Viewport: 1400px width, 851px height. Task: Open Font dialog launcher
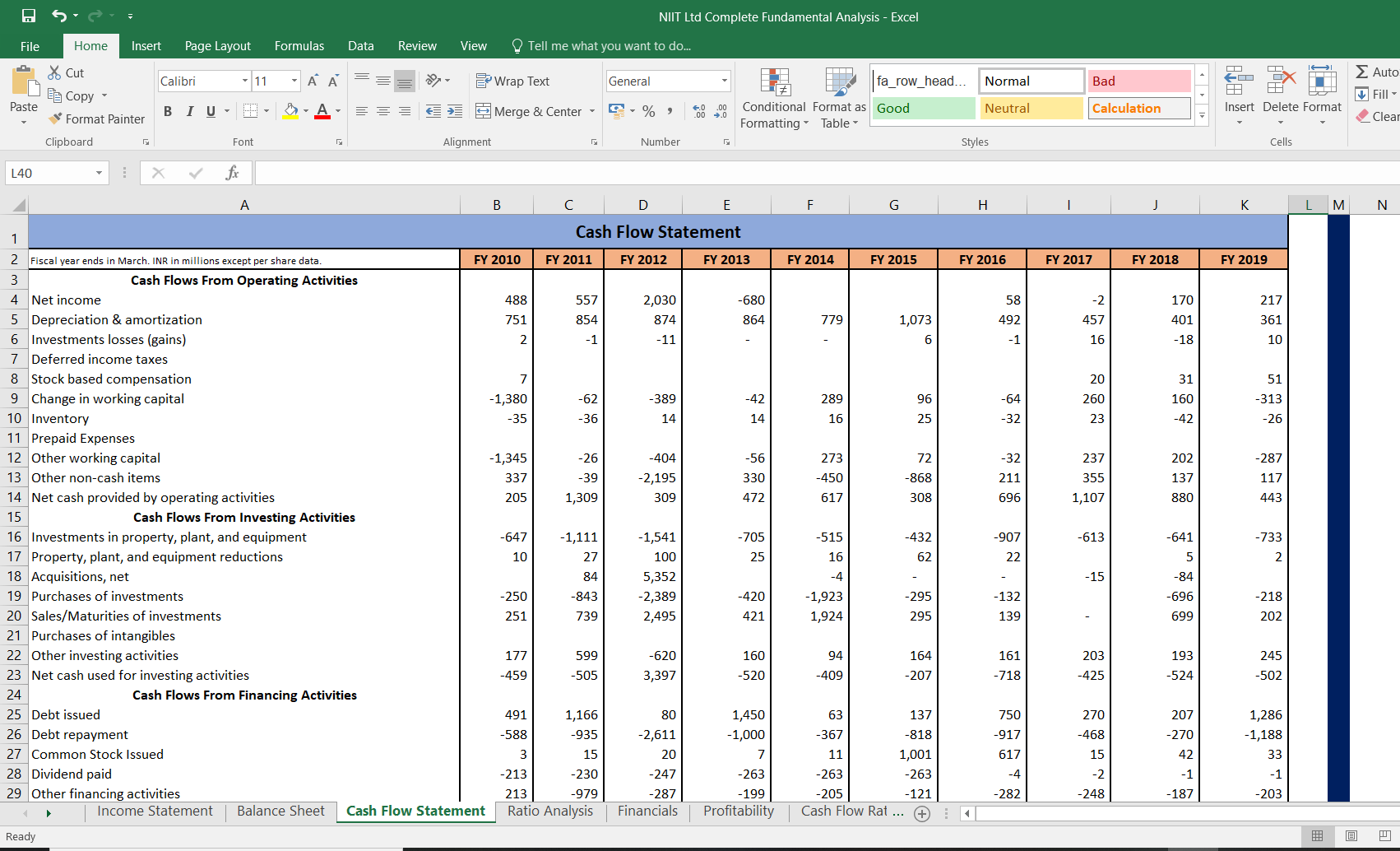click(339, 142)
